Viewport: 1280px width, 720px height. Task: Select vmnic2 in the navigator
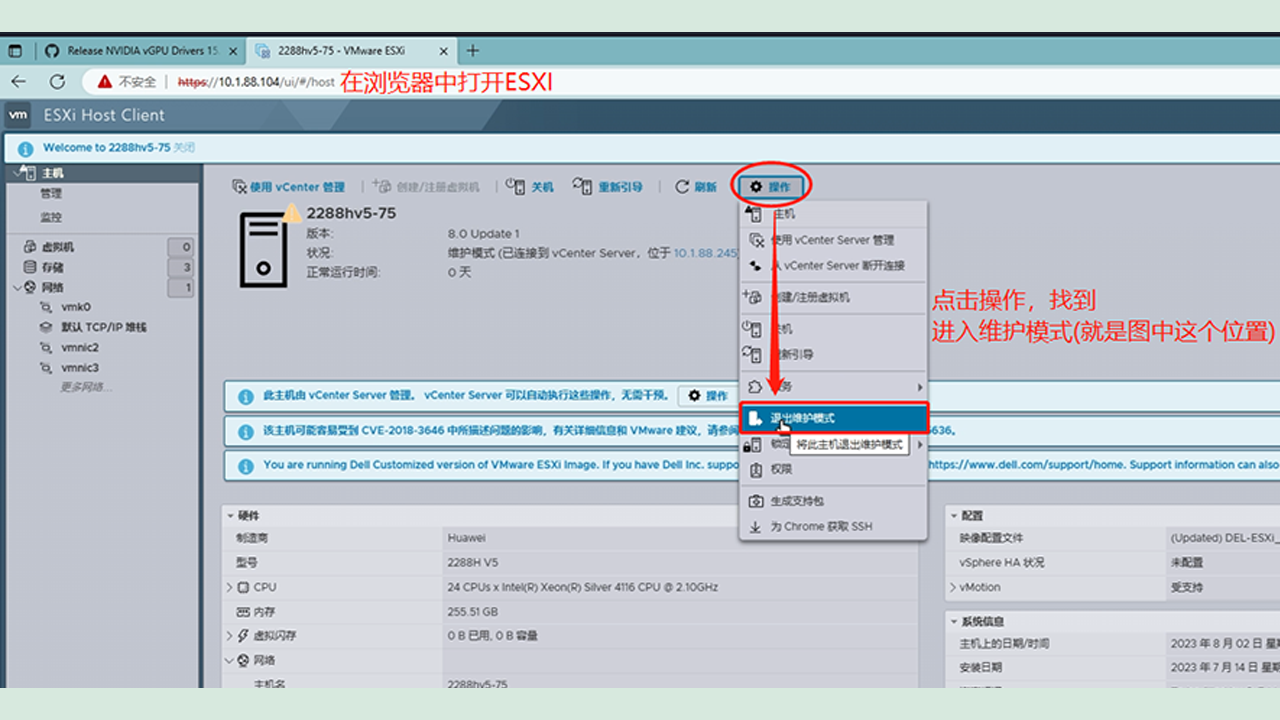click(x=80, y=348)
